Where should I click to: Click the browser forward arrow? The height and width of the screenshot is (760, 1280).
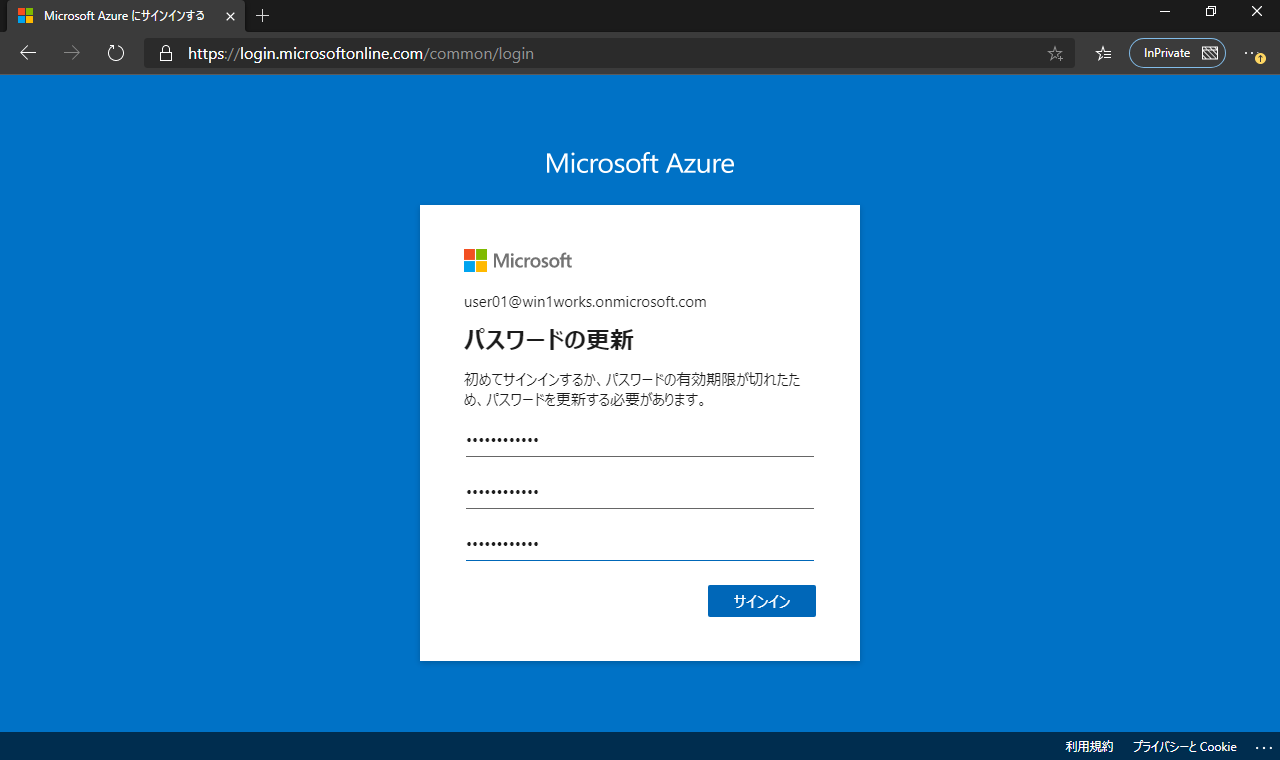click(x=72, y=53)
